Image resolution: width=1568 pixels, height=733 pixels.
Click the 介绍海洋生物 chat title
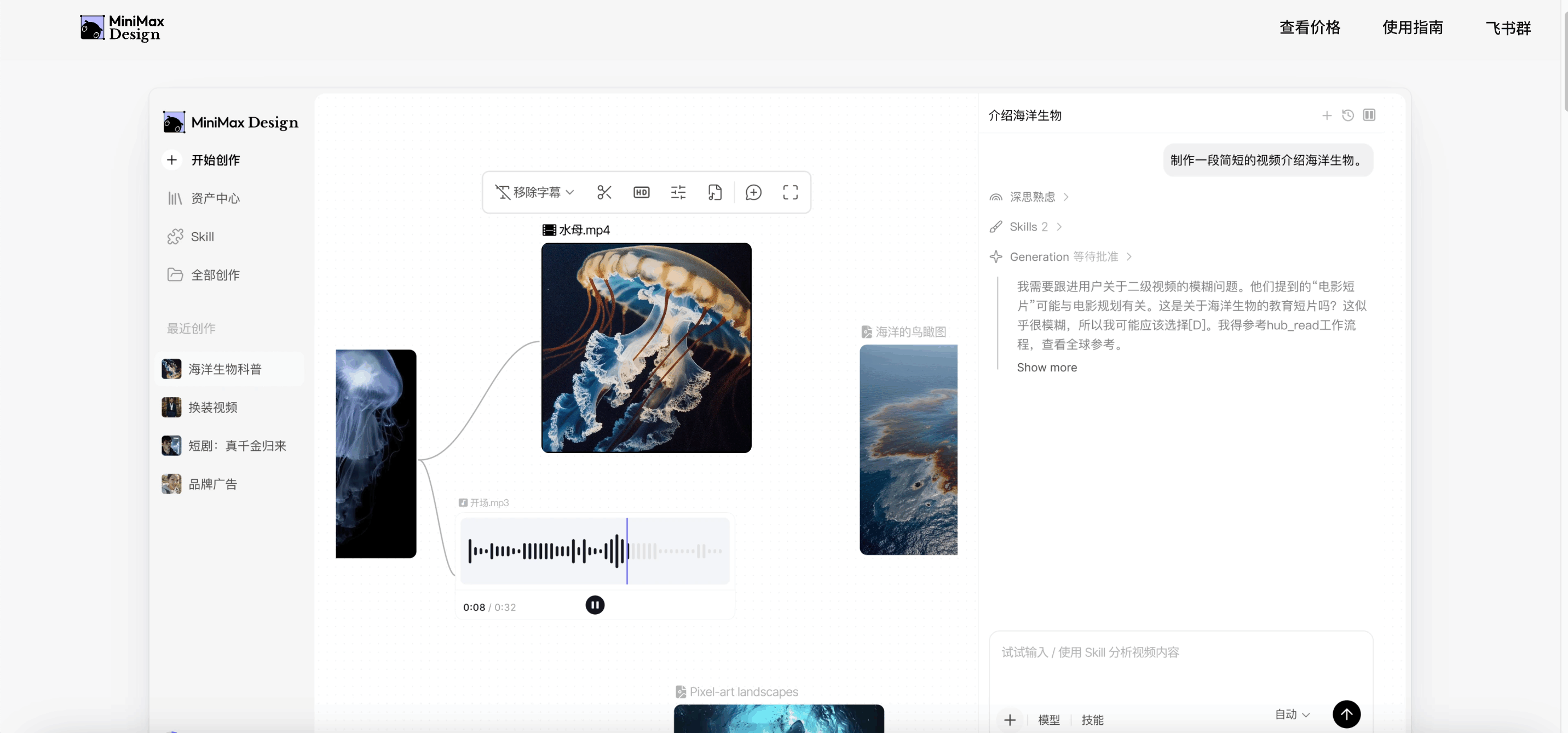(1024, 115)
